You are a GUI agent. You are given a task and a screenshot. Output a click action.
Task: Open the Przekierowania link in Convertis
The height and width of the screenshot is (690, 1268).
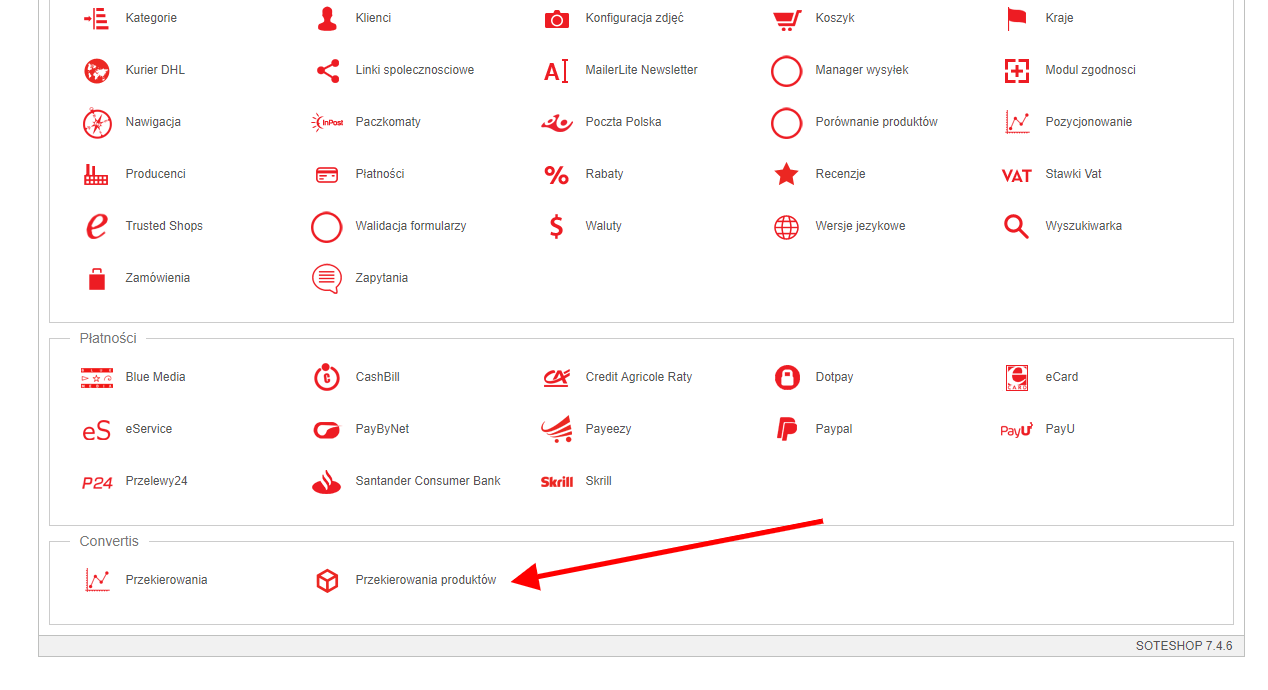pos(167,580)
